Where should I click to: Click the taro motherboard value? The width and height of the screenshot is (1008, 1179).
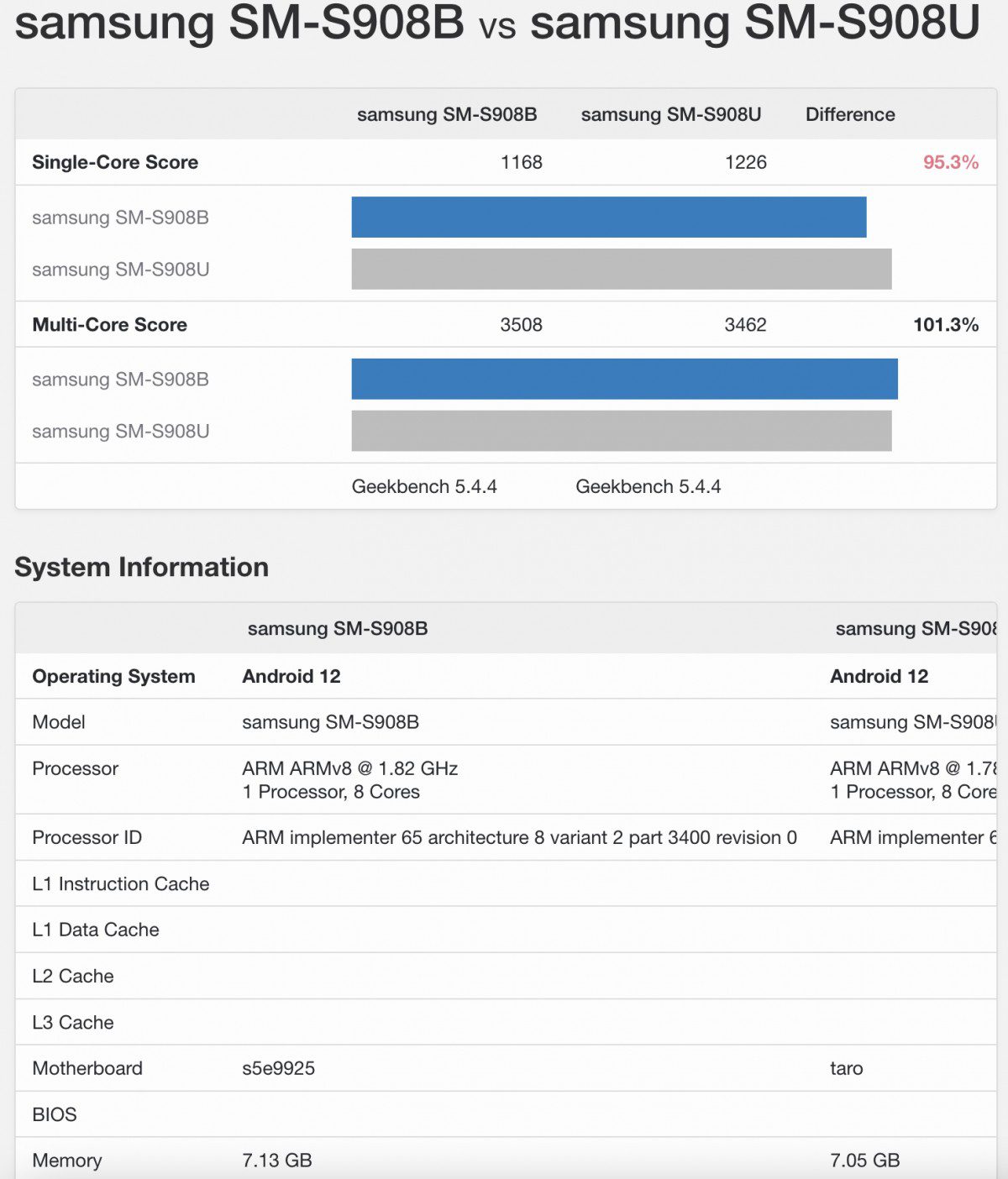848,1068
